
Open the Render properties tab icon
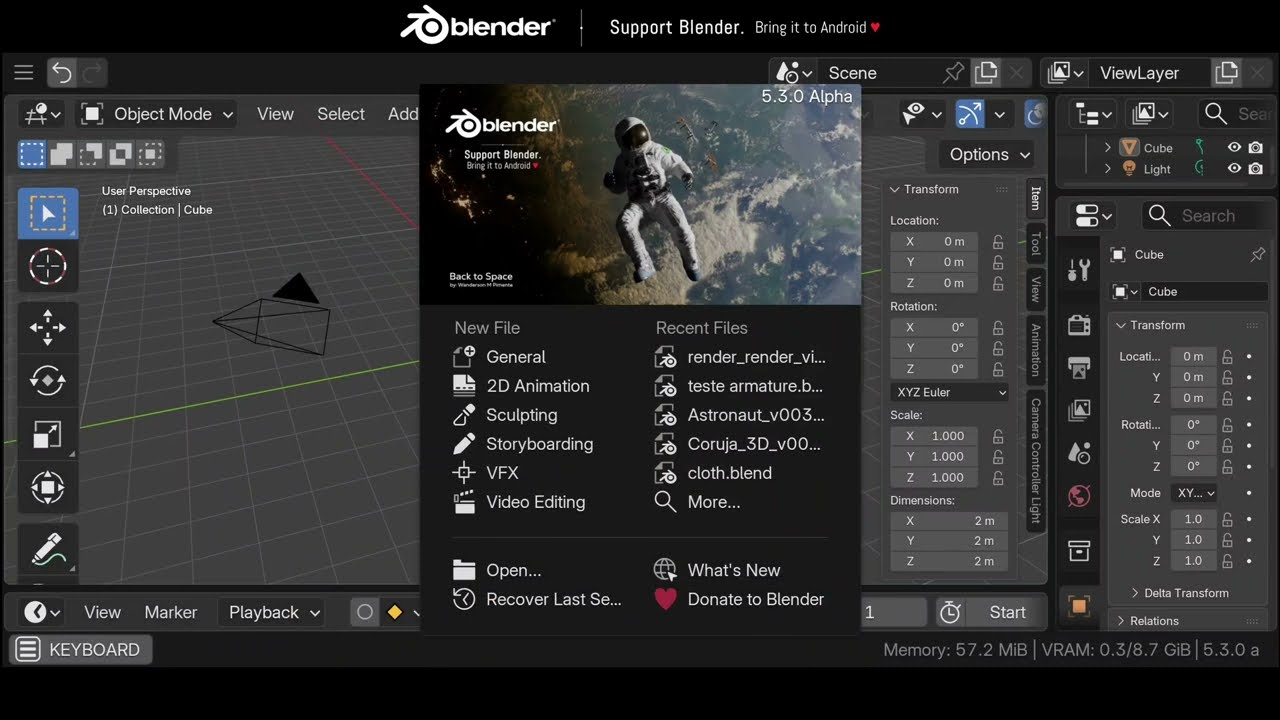pos(1079,324)
